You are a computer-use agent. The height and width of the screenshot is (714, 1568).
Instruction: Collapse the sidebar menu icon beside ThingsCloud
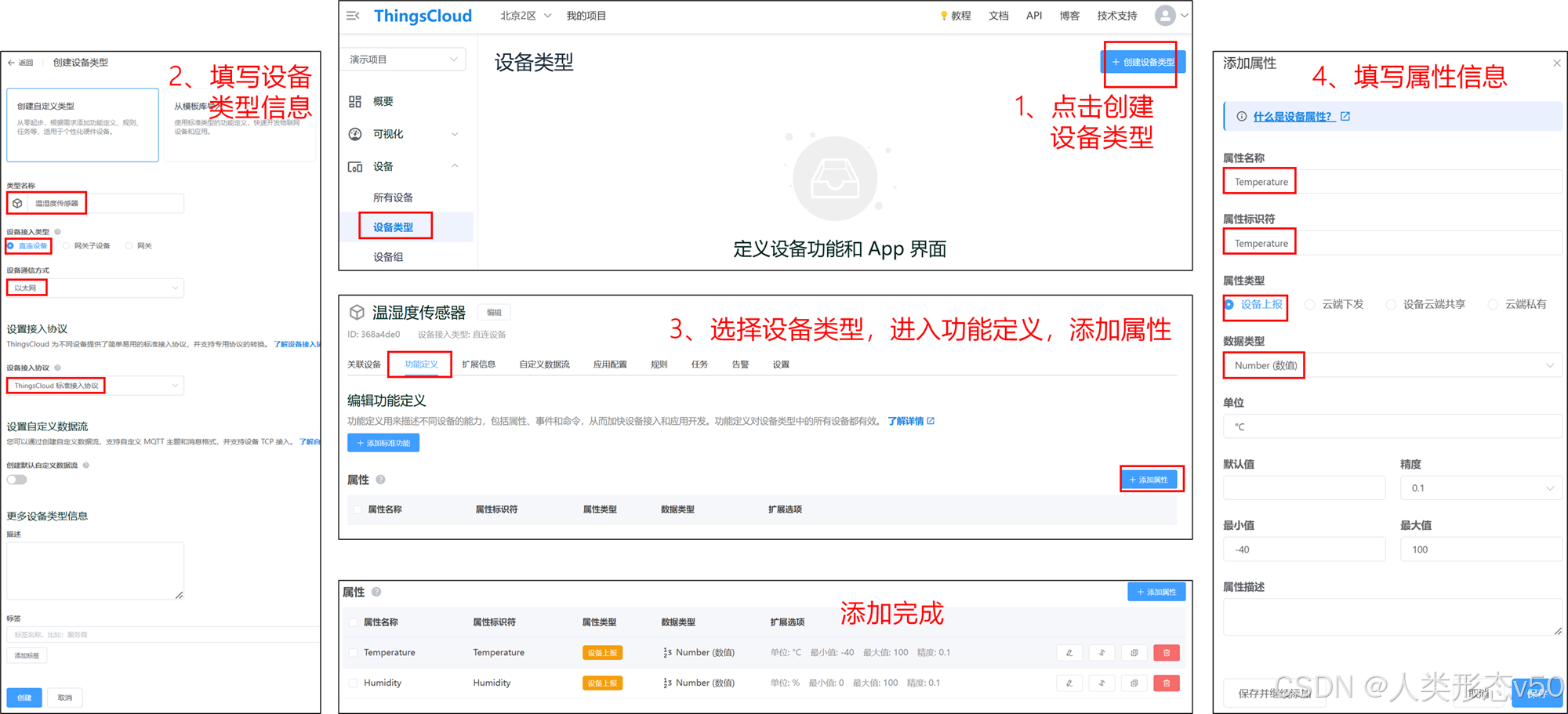tap(353, 16)
